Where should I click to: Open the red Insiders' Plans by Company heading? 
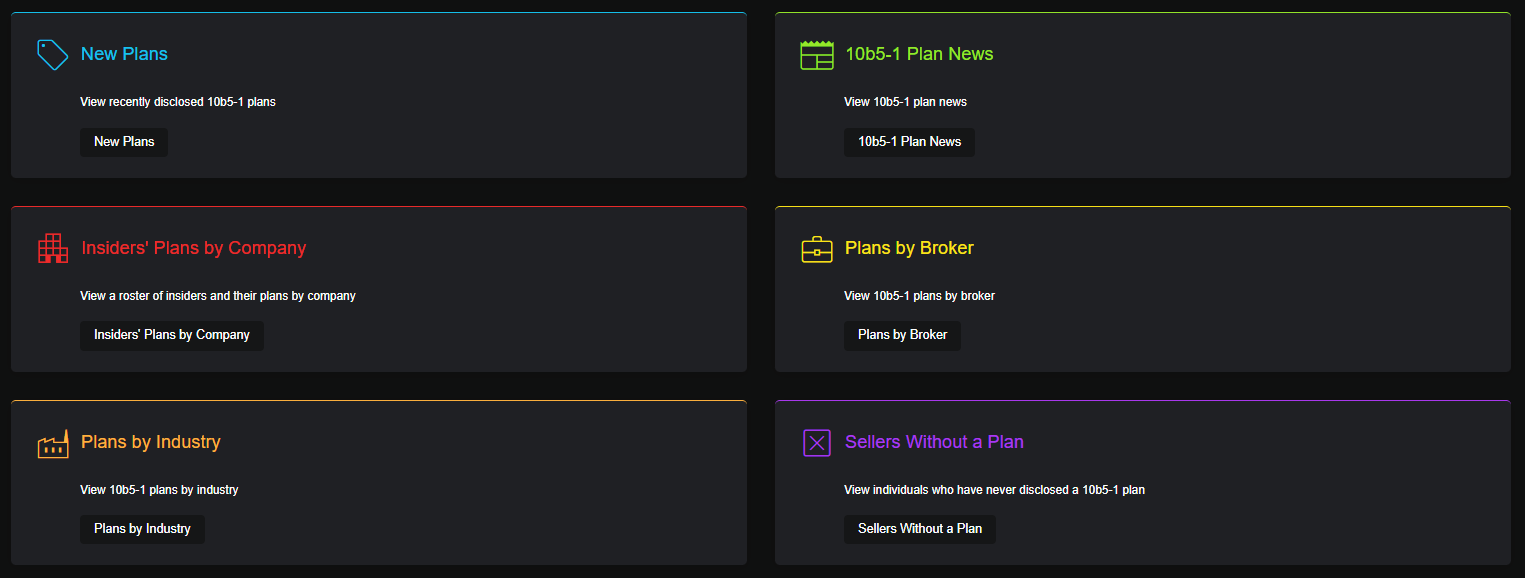tap(194, 248)
